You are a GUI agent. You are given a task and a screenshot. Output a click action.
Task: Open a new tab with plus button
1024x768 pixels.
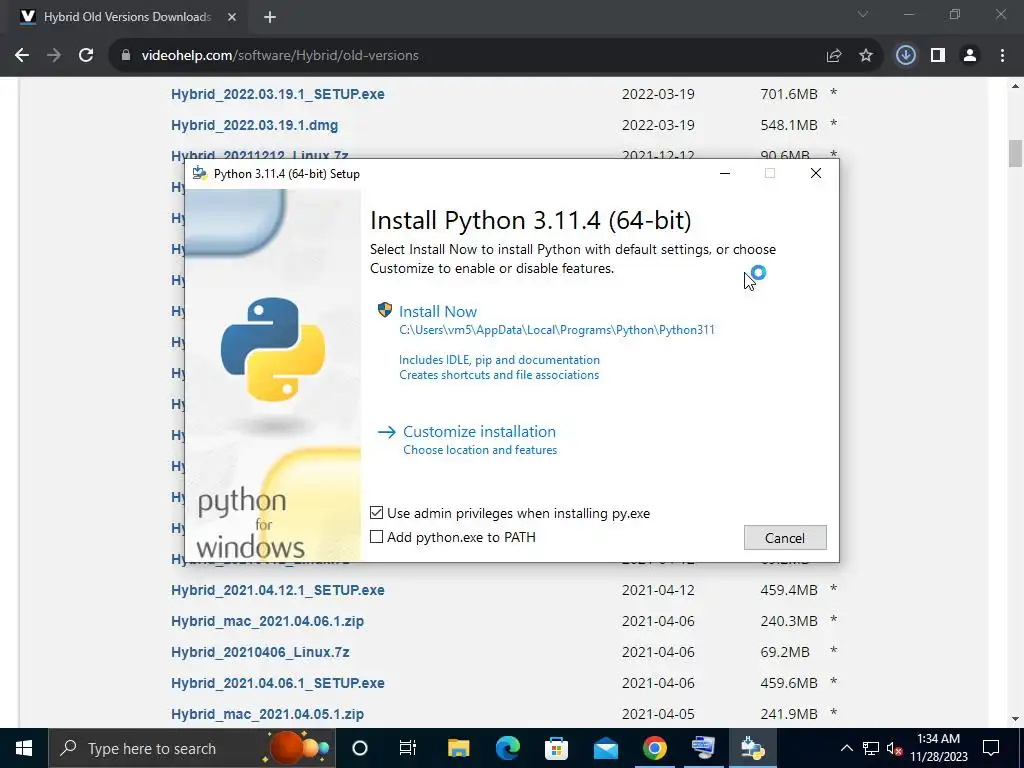(x=270, y=17)
